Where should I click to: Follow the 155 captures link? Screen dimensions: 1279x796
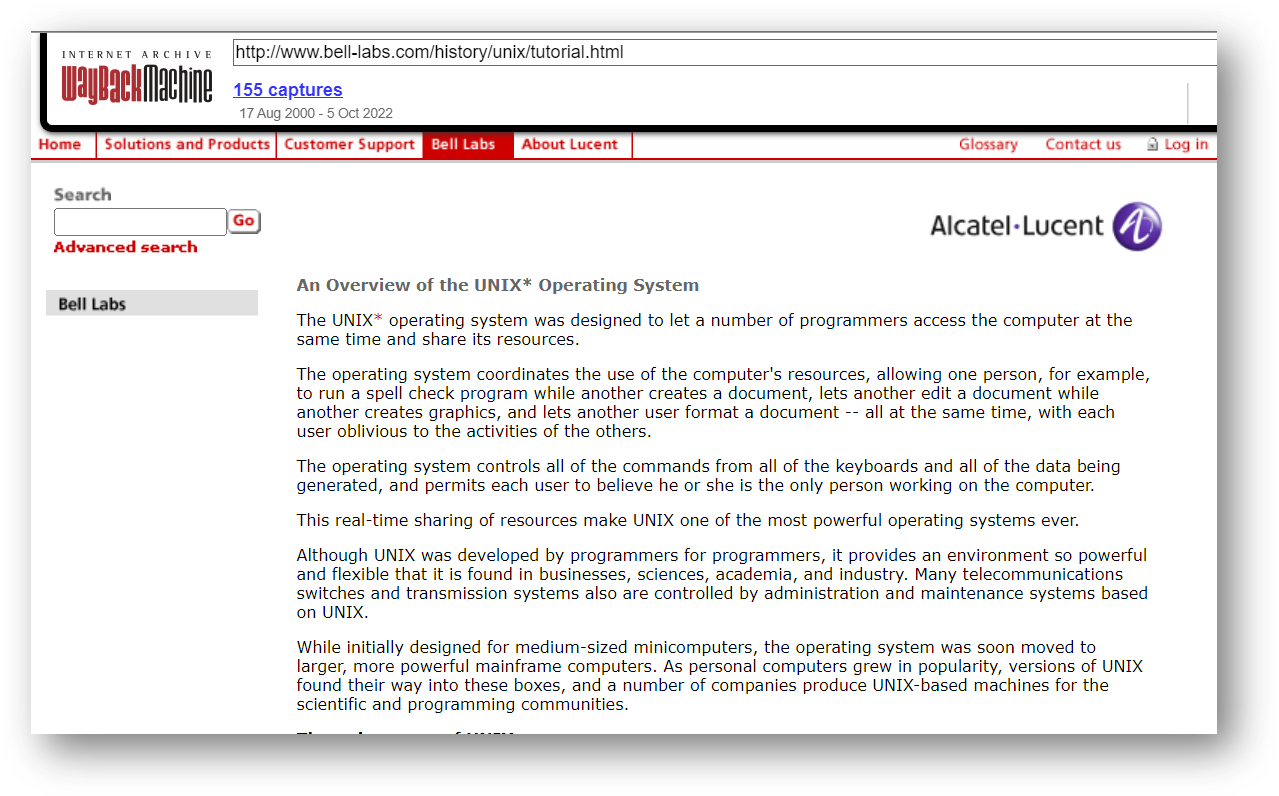pyautogui.click(x=287, y=90)
